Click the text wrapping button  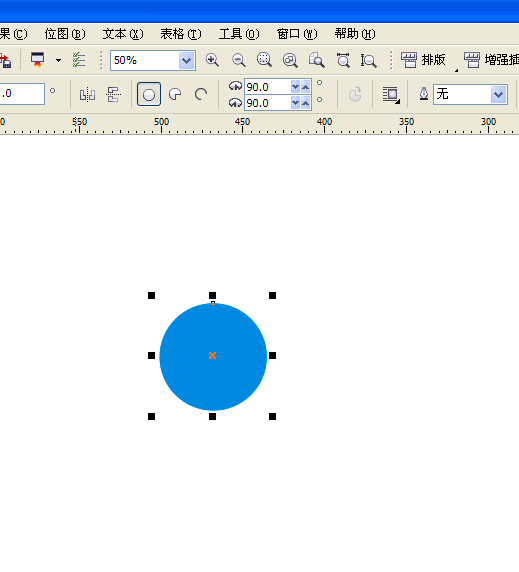pyautogui.click(x=391, y=95)
